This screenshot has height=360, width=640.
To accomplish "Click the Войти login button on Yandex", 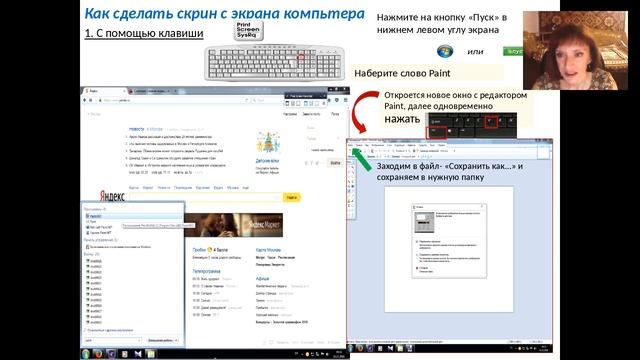I will pos(336,163).
